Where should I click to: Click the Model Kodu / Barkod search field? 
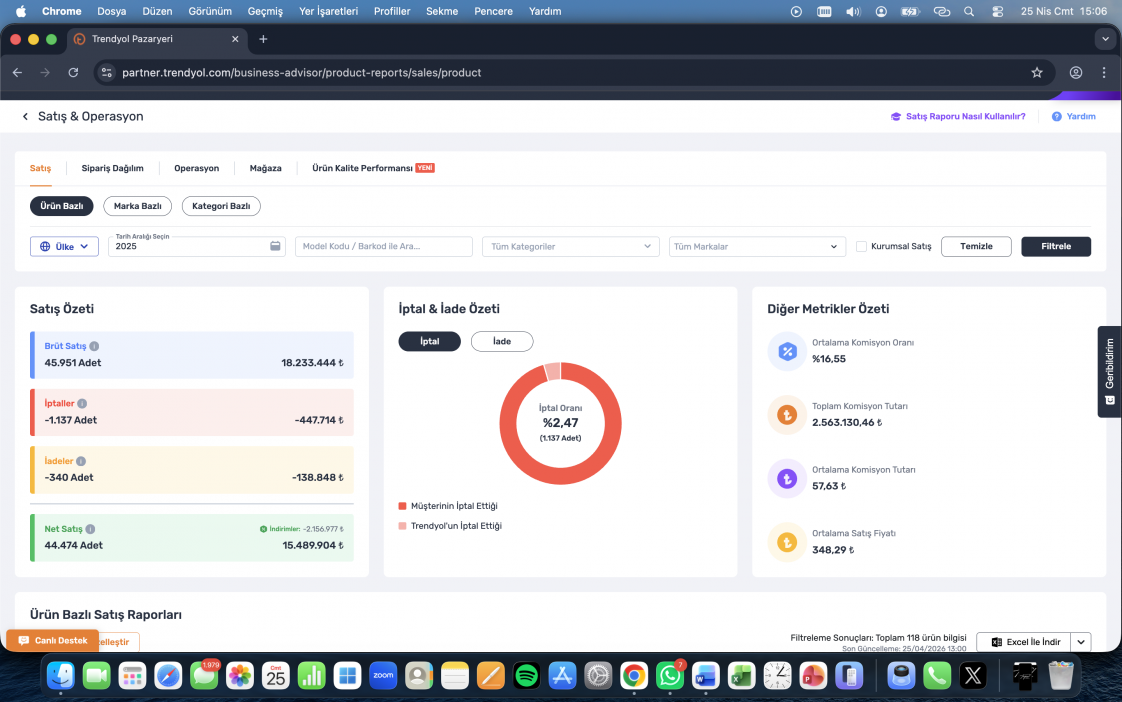tap(384, 246)
